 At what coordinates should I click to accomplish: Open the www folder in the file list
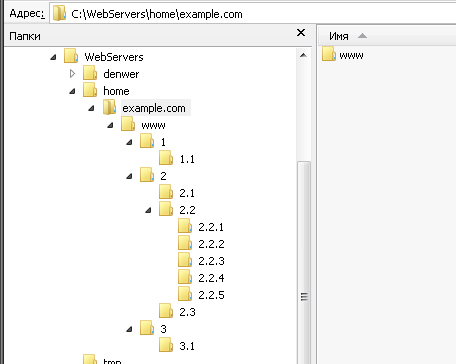tap(343, 55)
